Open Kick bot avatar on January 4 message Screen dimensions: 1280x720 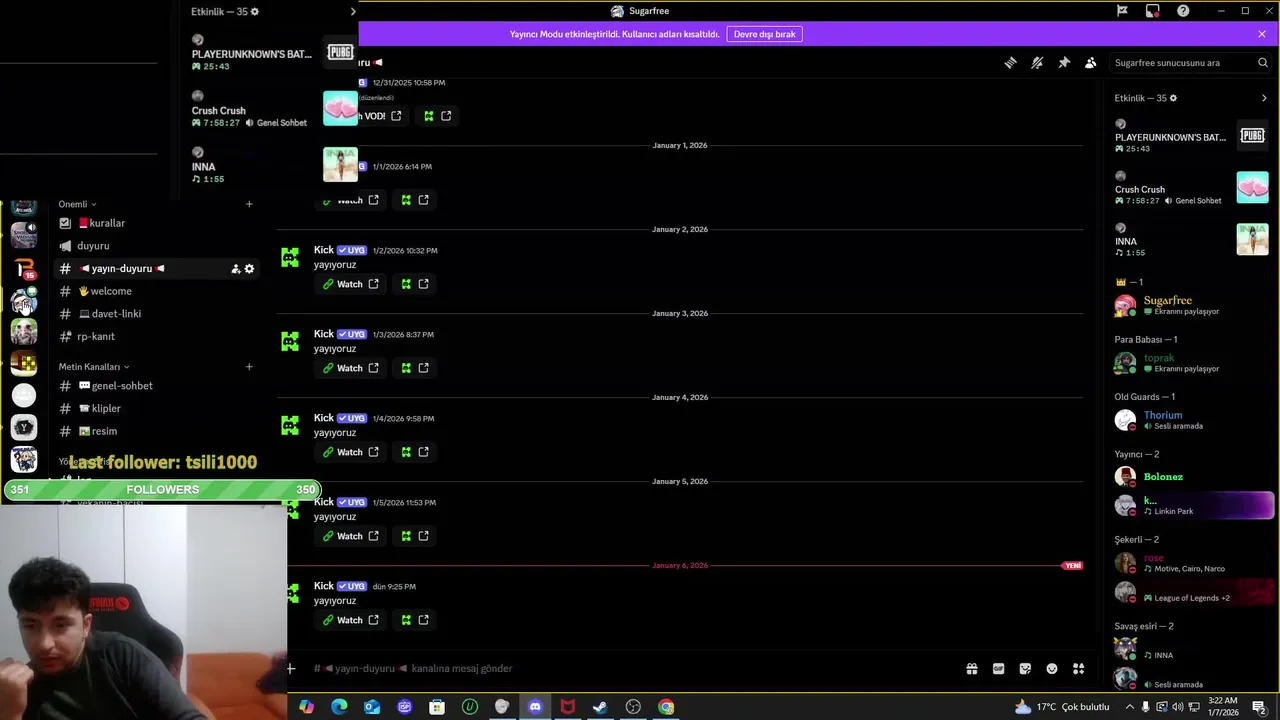(290, 426)
